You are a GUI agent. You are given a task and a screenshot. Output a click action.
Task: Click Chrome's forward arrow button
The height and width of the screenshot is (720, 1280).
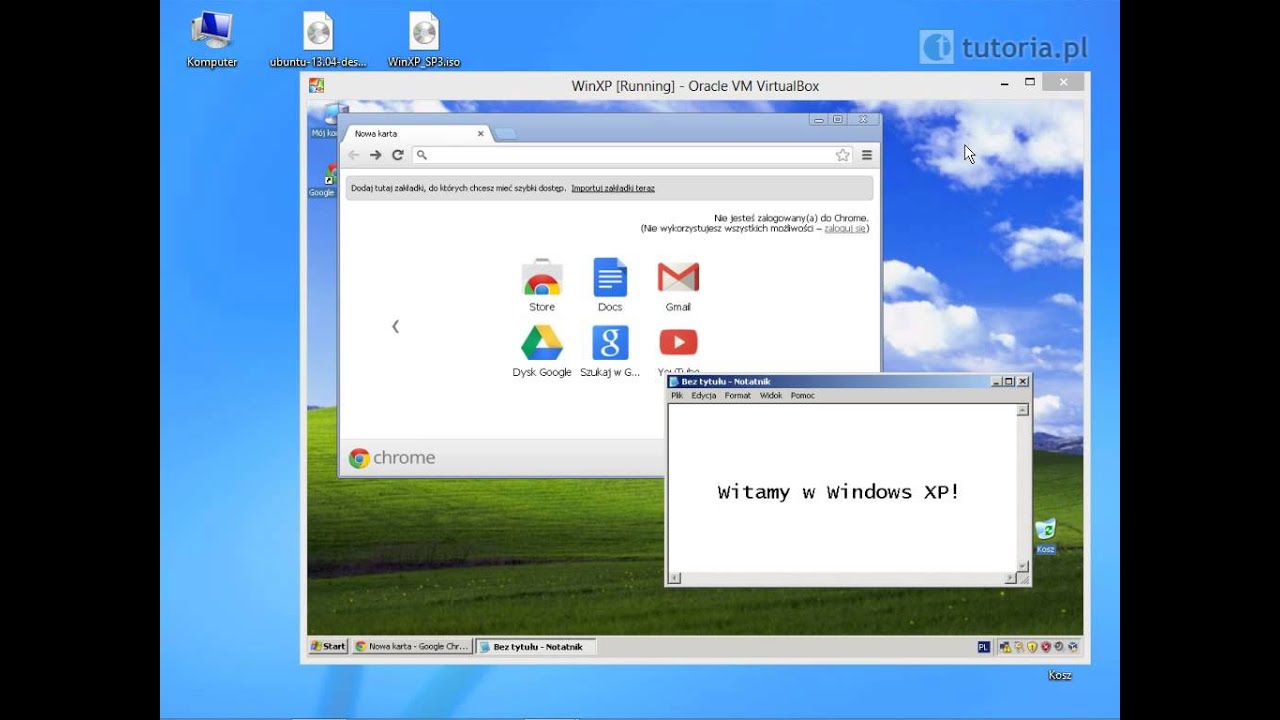[375, 155]
